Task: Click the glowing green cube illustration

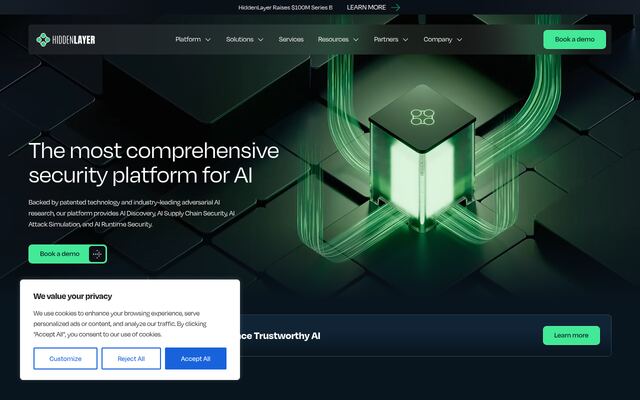Action: coord(422,159)
